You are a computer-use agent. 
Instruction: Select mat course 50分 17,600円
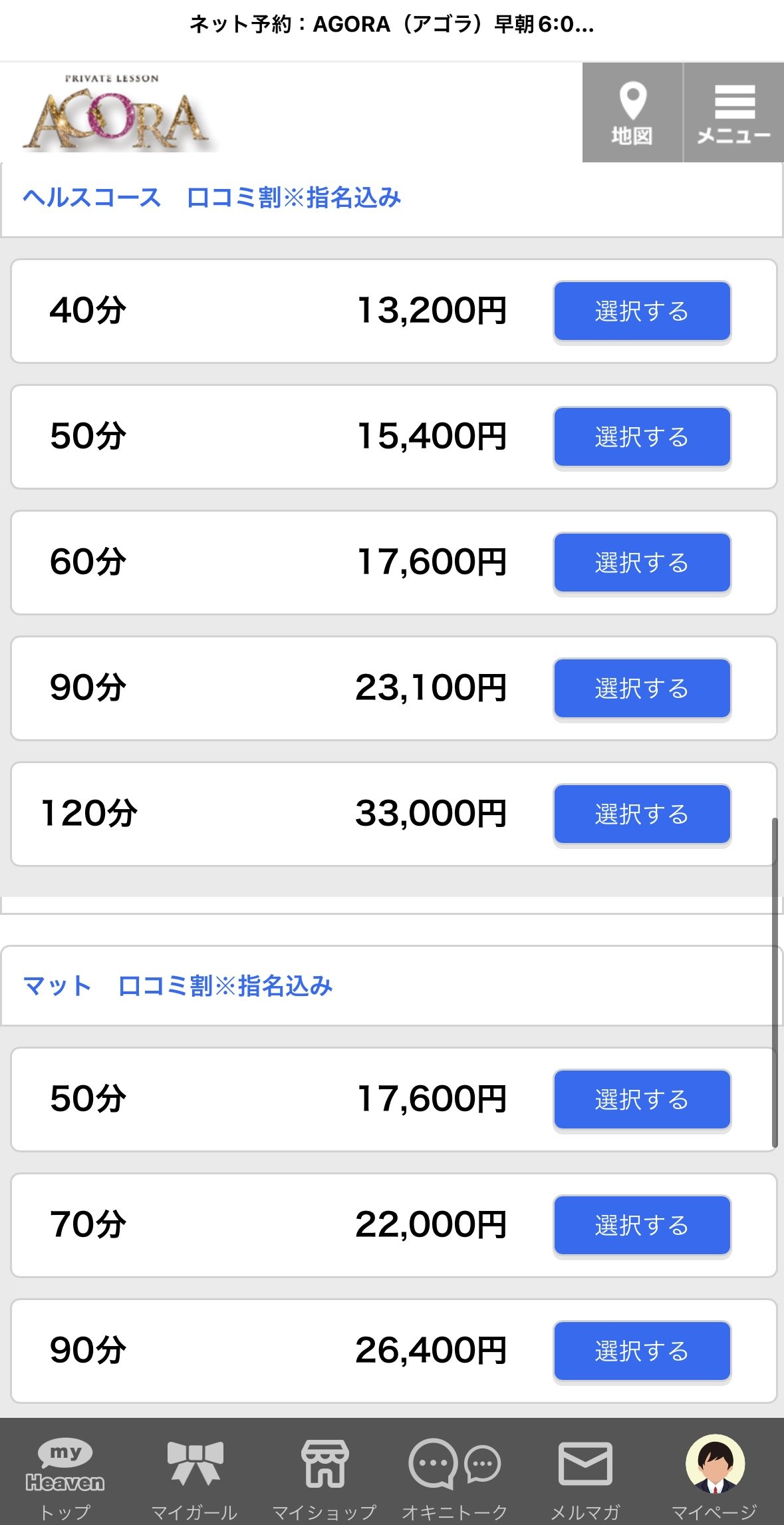pyautogui.click(x=642, y=1100)
